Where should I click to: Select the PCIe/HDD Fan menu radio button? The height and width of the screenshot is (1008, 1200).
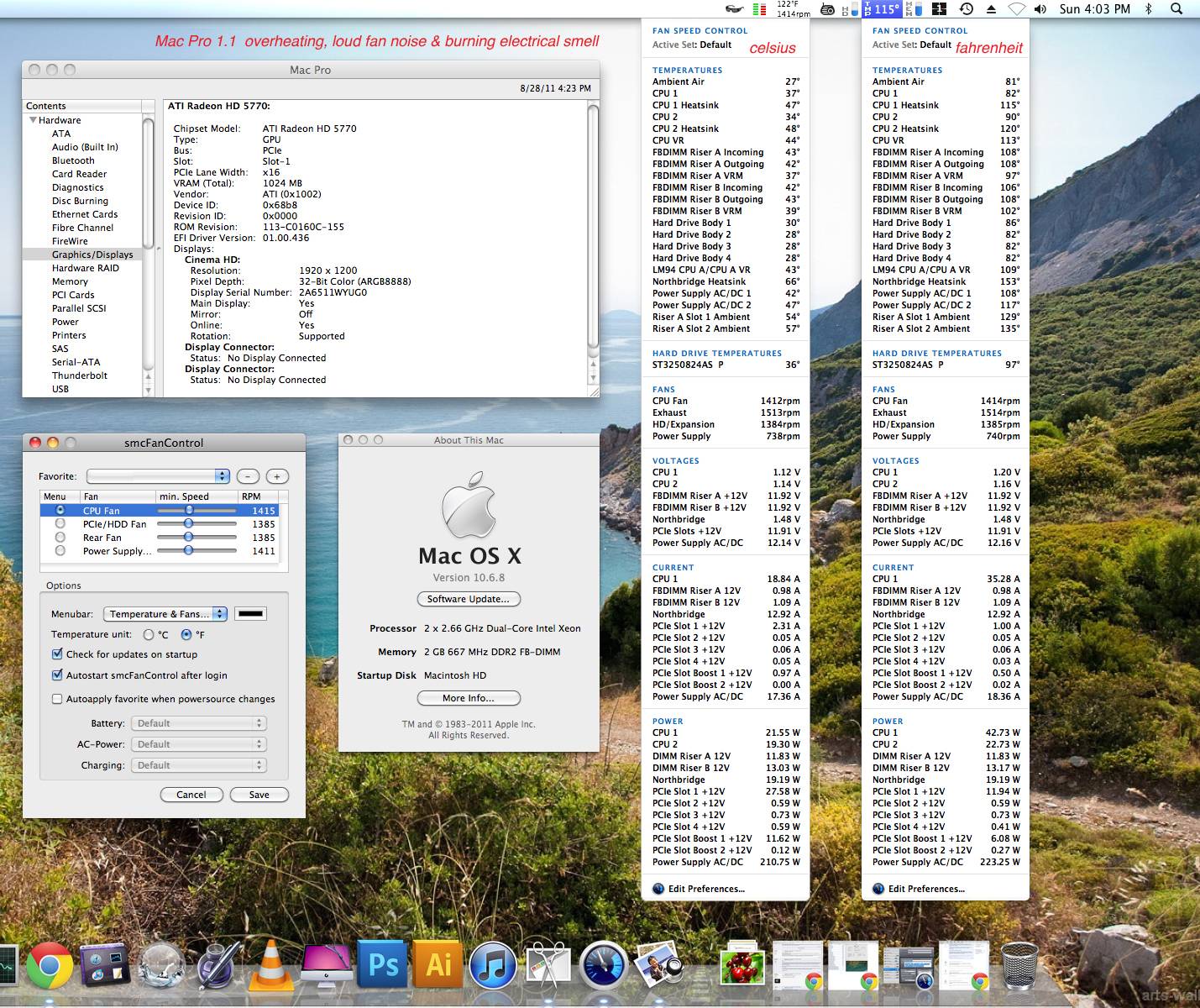point(60,524)
